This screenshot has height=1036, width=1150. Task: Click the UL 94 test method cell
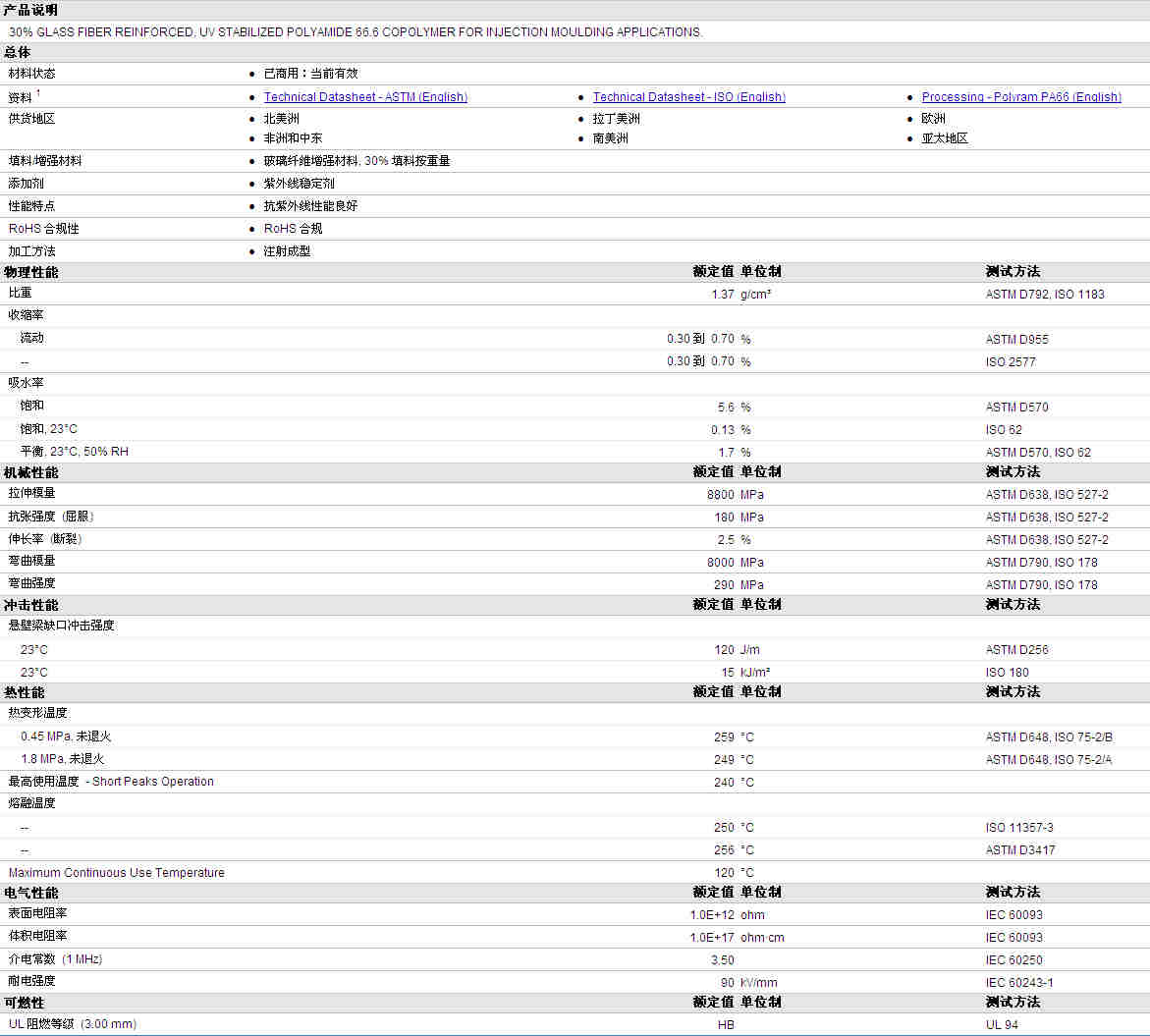click(x=1002, y=1025)
